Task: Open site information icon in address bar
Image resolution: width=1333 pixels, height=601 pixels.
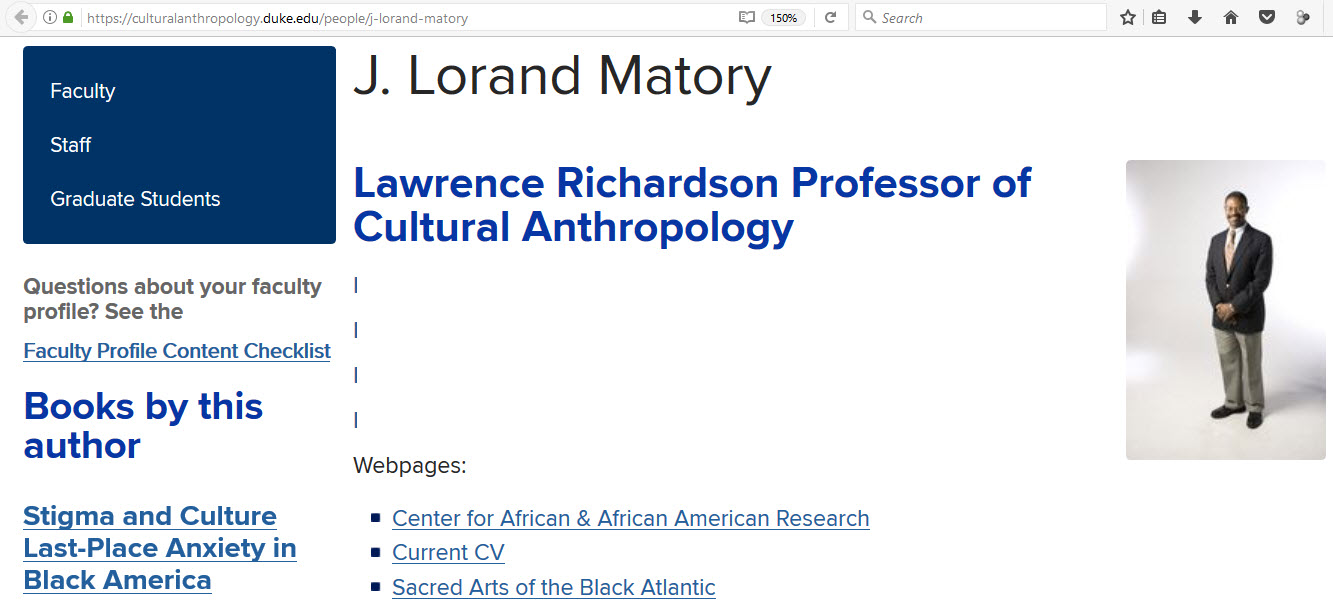Action: coord(50,18)
